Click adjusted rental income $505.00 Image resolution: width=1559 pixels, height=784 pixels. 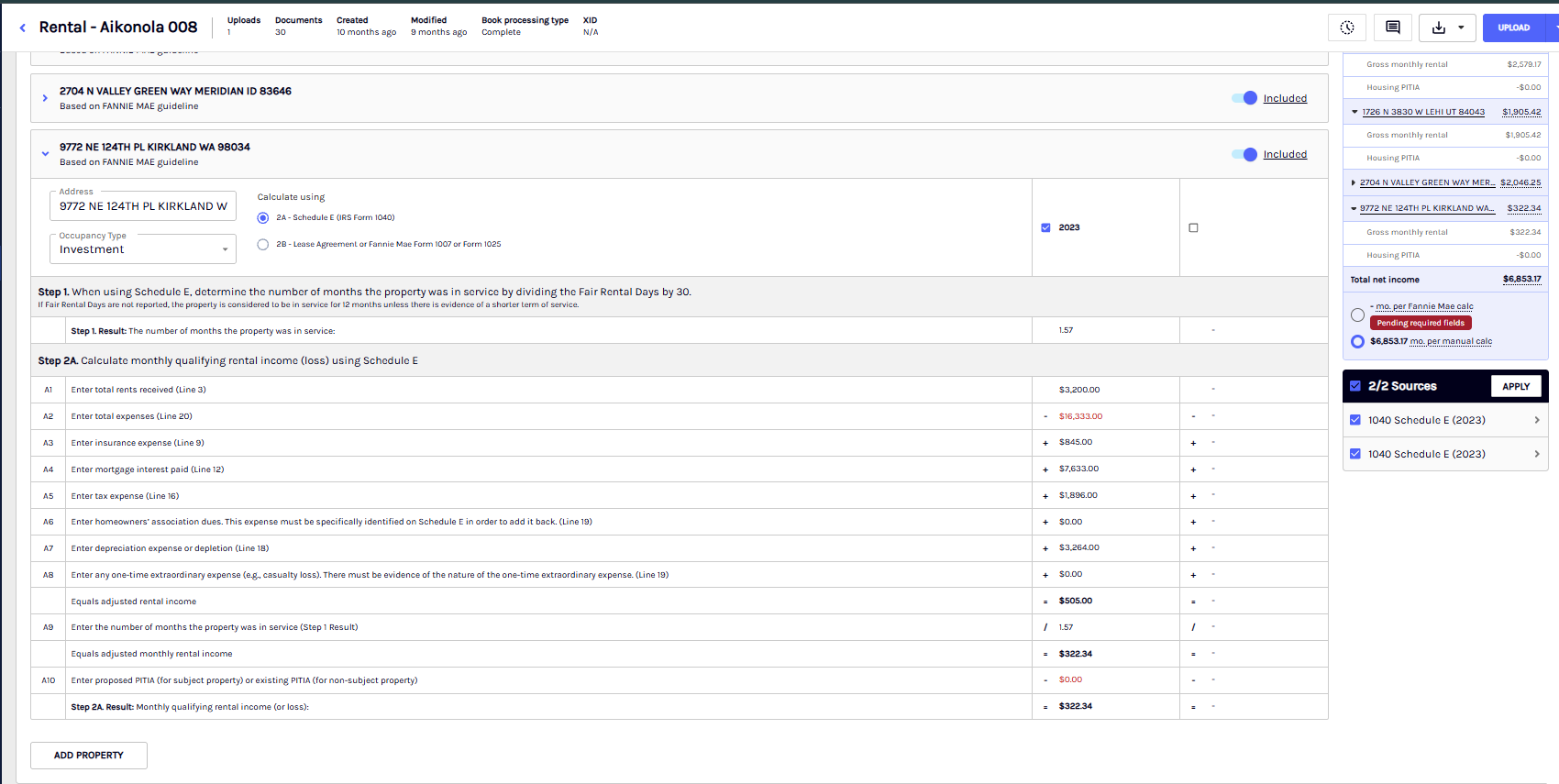[x=1076, y=601]
